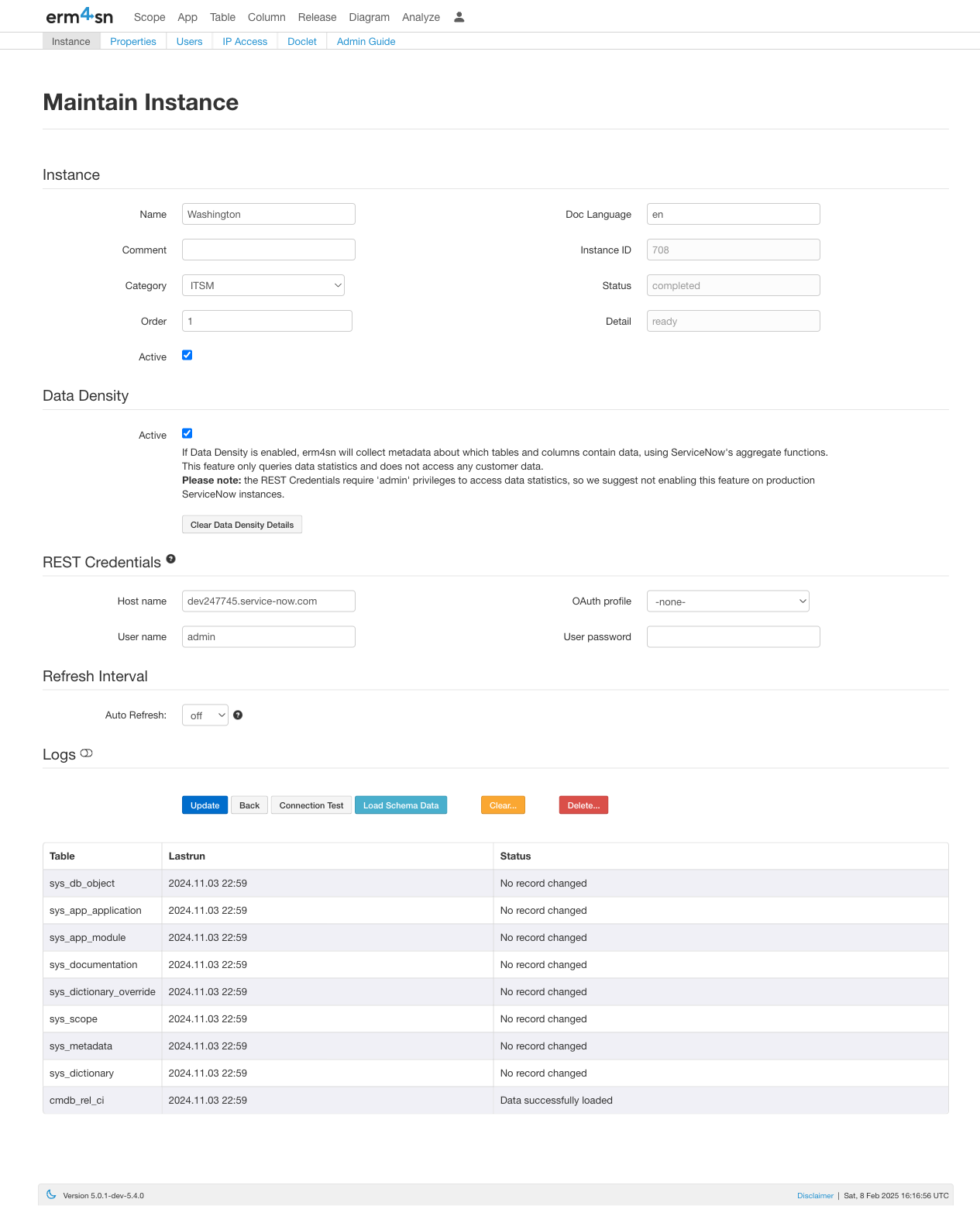Screen dimensions: 980x1206
Task: Disable the Data Density Active checkbox
Action: tap(187, 433)
